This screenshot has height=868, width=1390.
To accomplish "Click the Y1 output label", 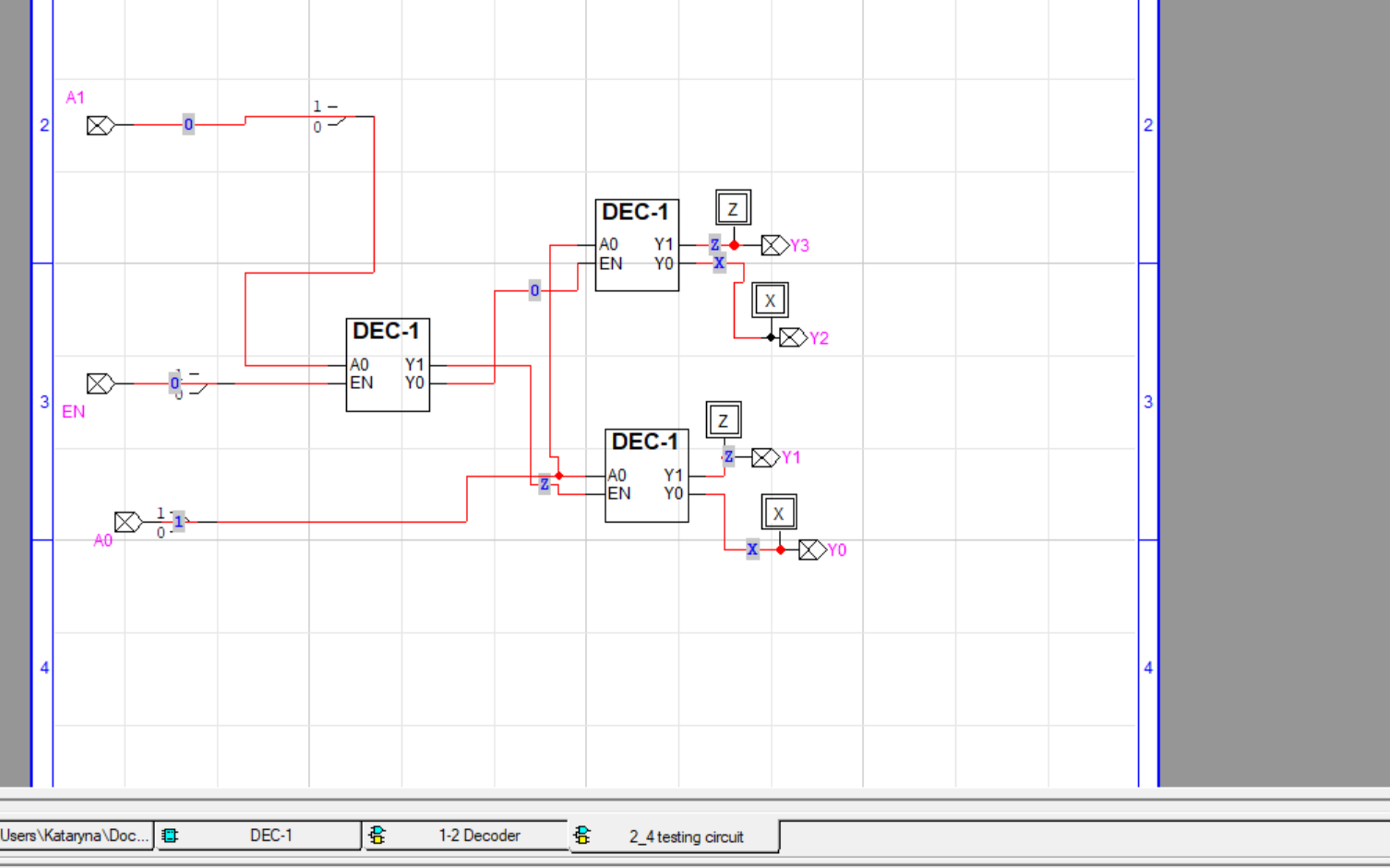I will point(791,456).
